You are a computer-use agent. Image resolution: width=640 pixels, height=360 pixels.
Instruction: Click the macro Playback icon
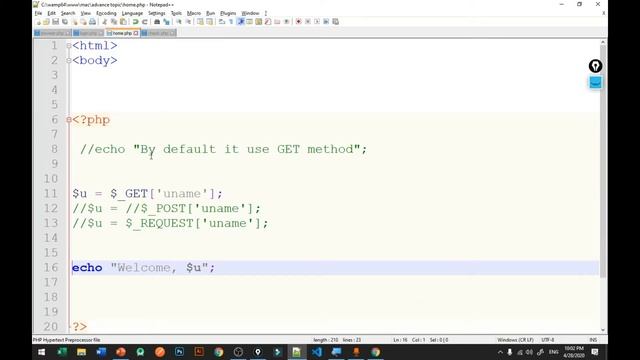[317, 22]
